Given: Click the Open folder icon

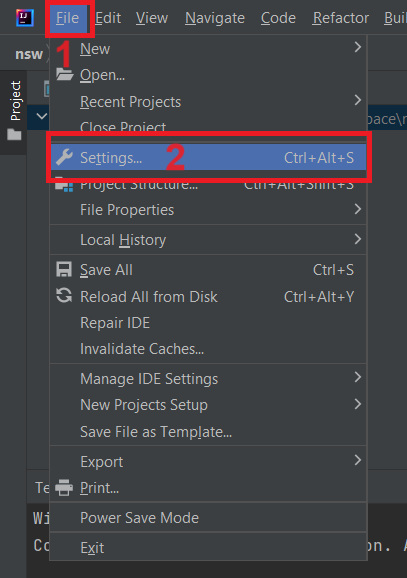Looking at the screenshot, I should click(65, 74).
